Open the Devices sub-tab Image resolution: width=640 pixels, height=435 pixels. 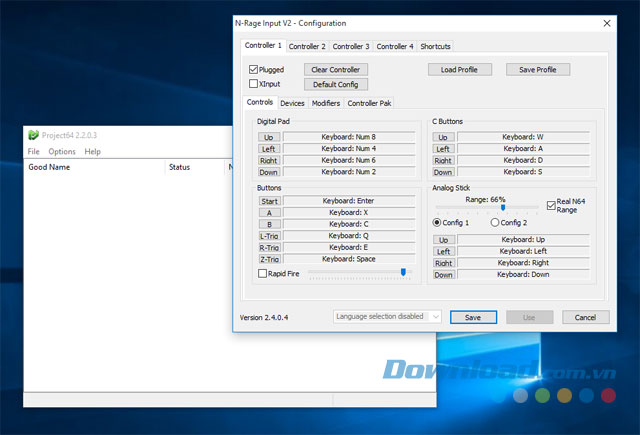tap(292, 103)
